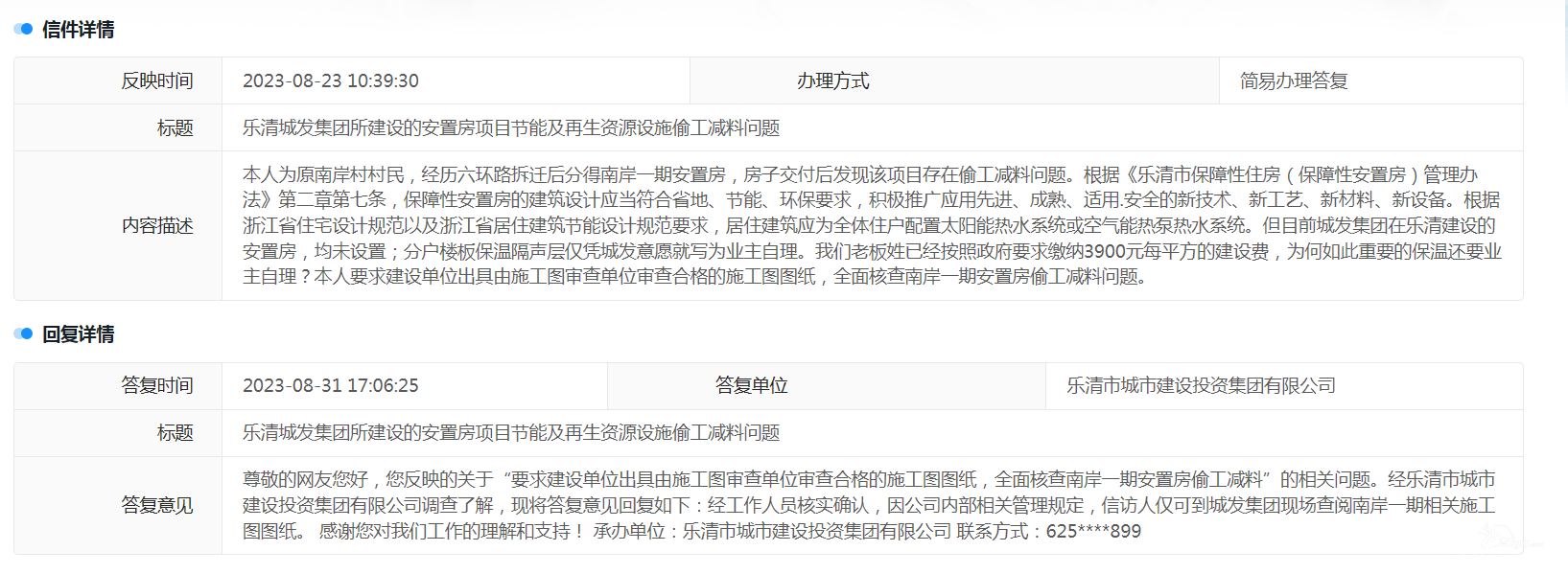Select the 答复时间 label cell
Image resolution: width=1568 pixels, height=574 pixels.
point(118,385)
